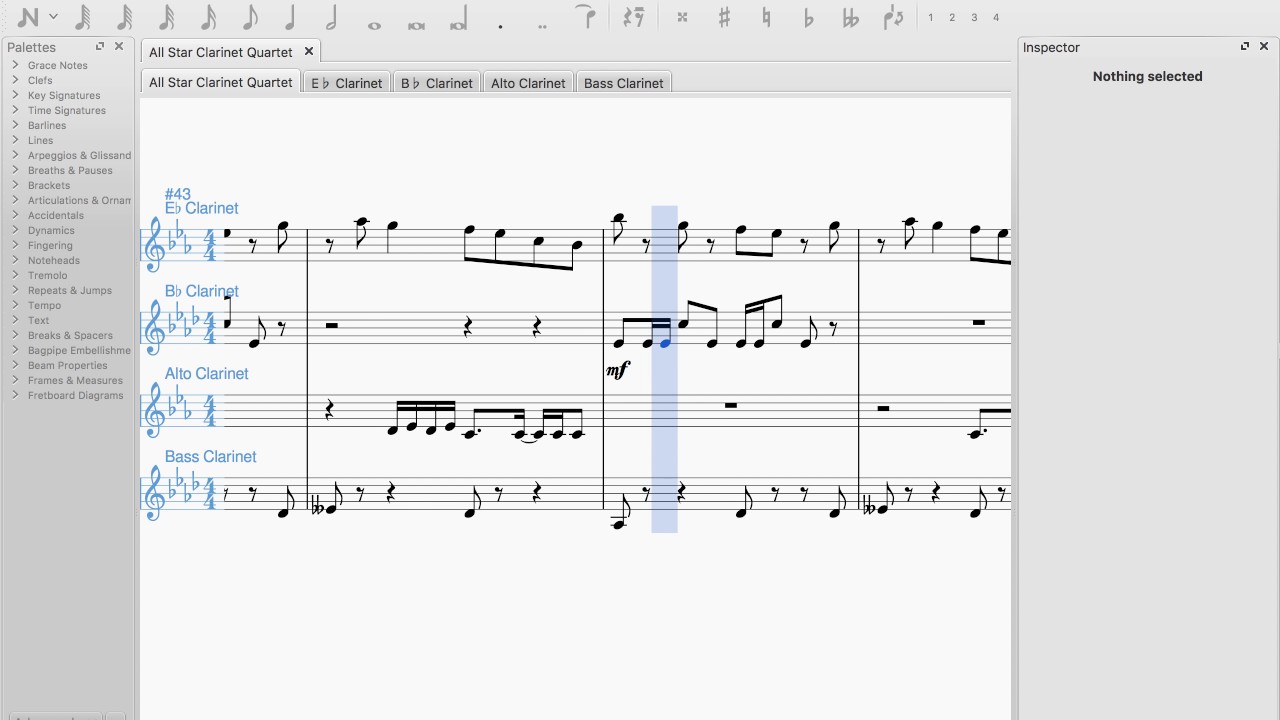Image resolution: width=1280 pixels, height=720 pixels.
Task: Expand the Fretboard Diagrams palette
Action: point(15,395)
